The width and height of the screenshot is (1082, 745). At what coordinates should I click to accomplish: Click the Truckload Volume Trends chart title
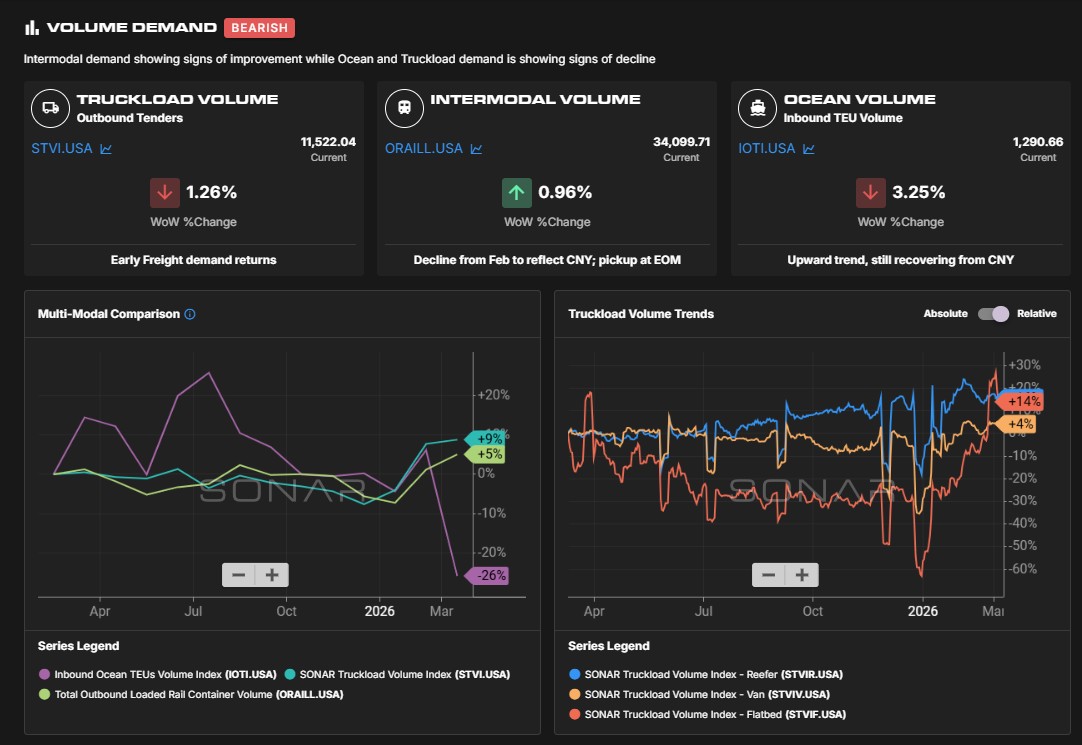coord(641,314)
